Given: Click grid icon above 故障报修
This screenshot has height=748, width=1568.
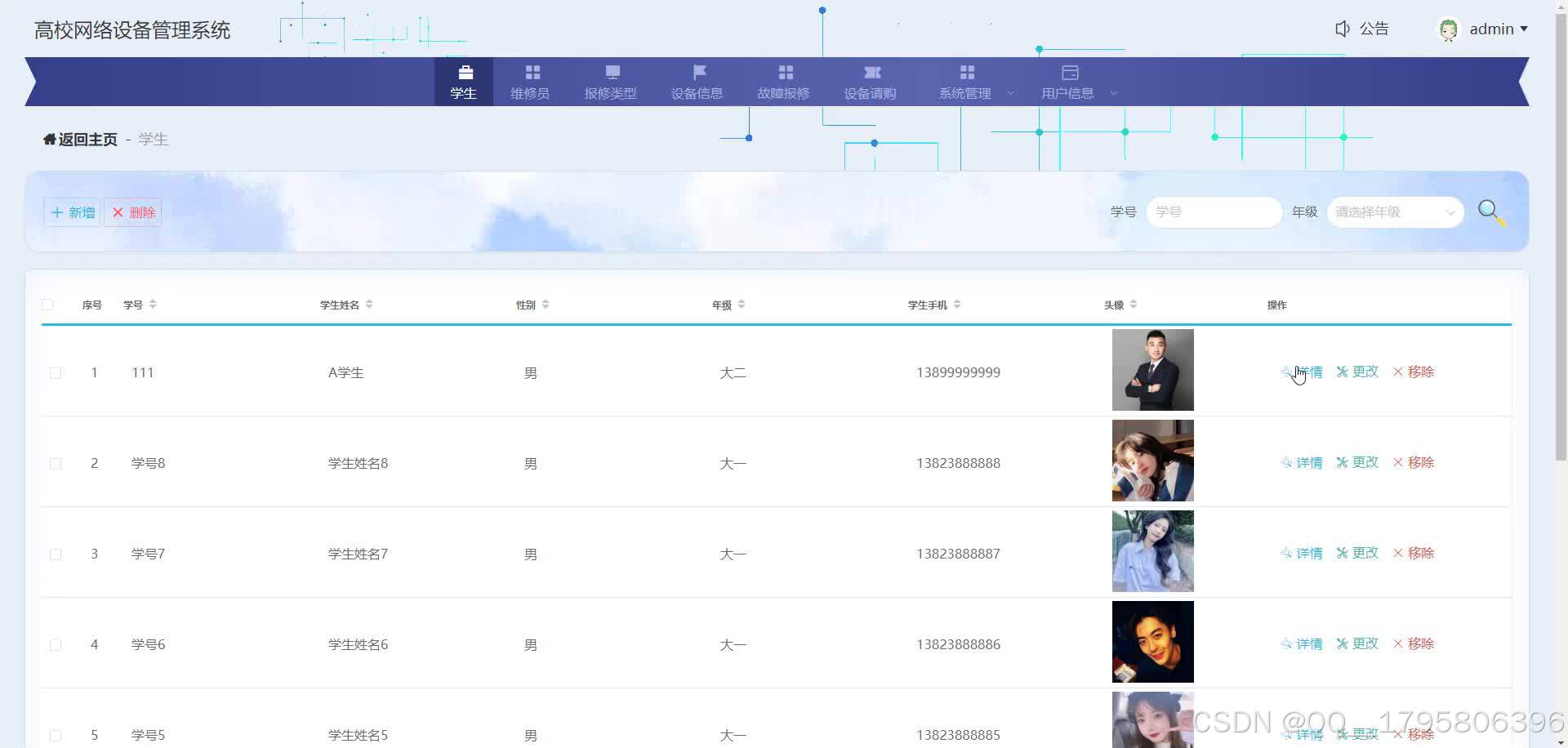Looking at the screenshot, I should (786, 73).
